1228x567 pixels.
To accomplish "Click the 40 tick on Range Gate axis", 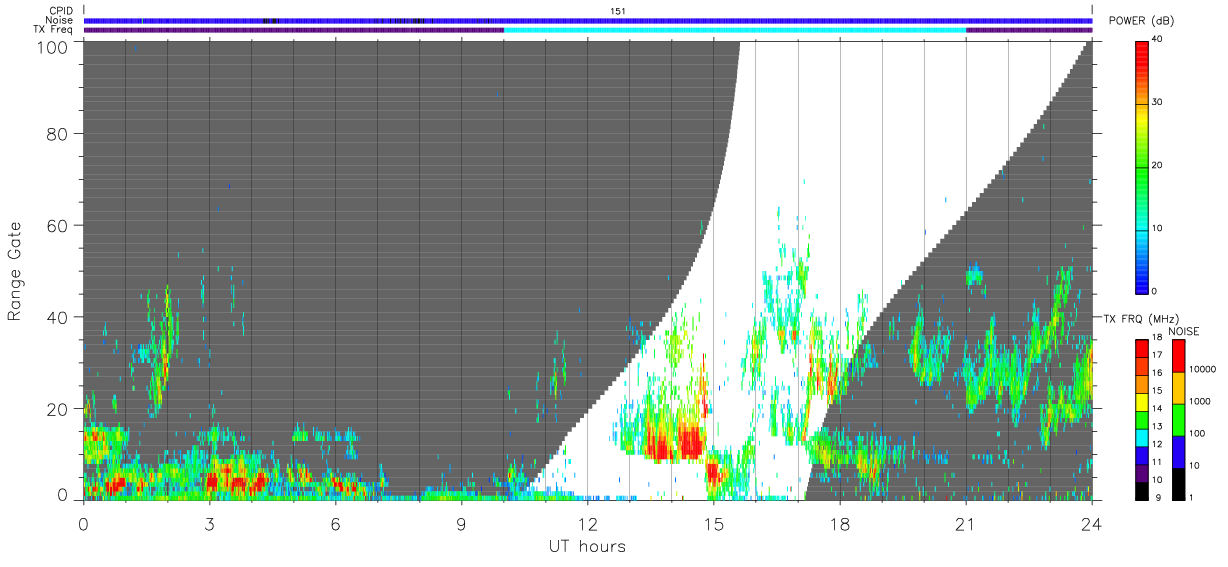I will point(58,318).
